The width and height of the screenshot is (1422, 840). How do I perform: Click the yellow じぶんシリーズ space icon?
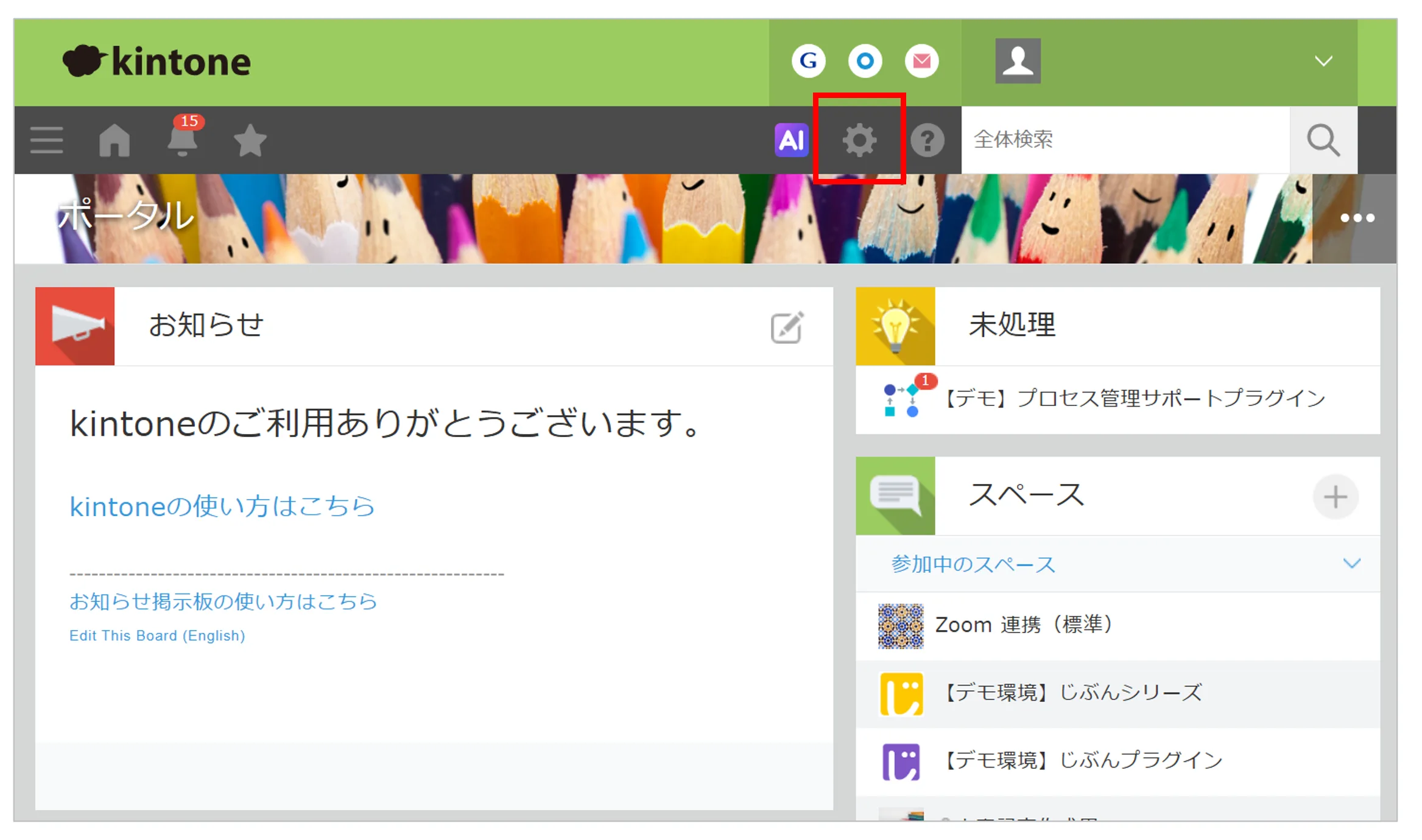tap(901, 693)
